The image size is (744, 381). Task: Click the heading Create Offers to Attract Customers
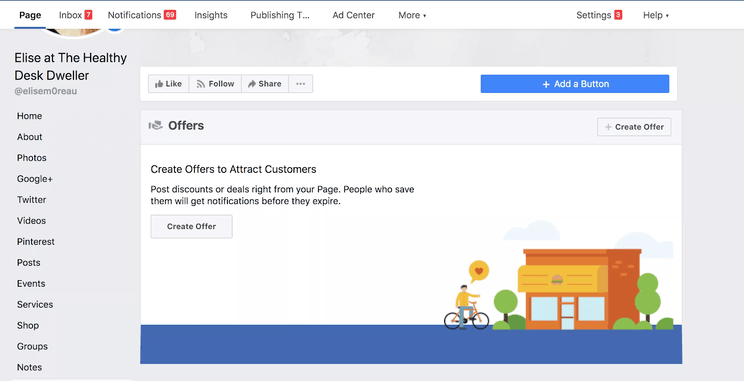click(x=233, y=169)
